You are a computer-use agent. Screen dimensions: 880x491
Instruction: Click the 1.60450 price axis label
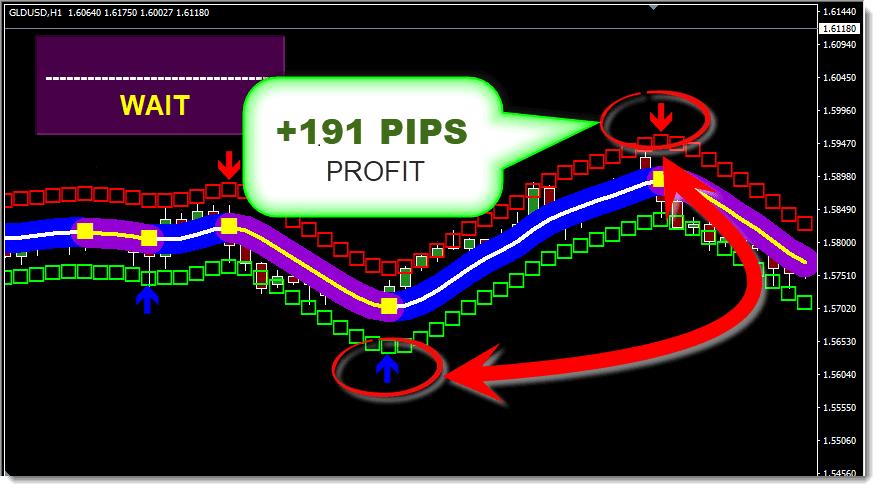pos(840,78)
